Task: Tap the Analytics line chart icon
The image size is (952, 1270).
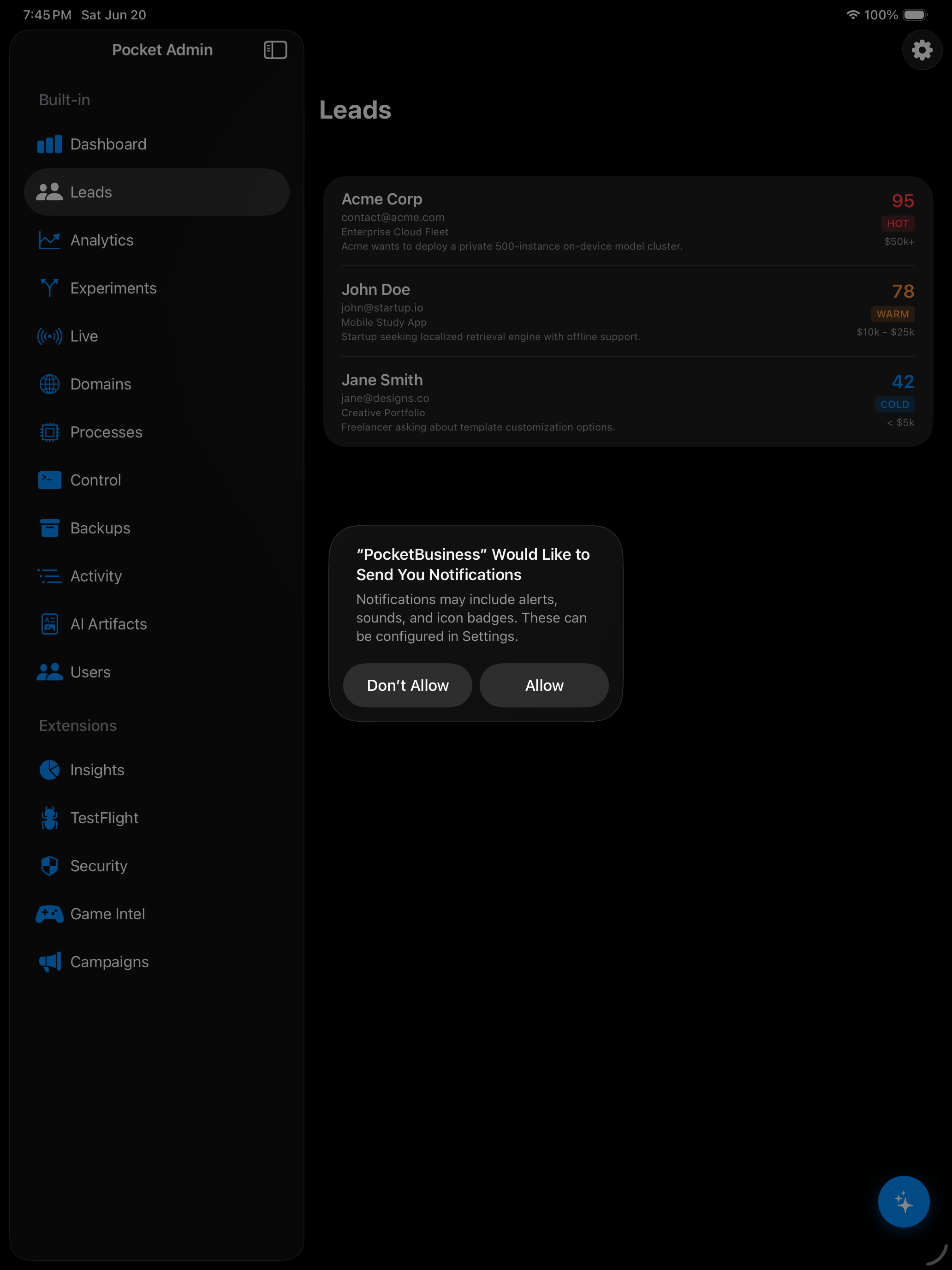Action: 49,240
